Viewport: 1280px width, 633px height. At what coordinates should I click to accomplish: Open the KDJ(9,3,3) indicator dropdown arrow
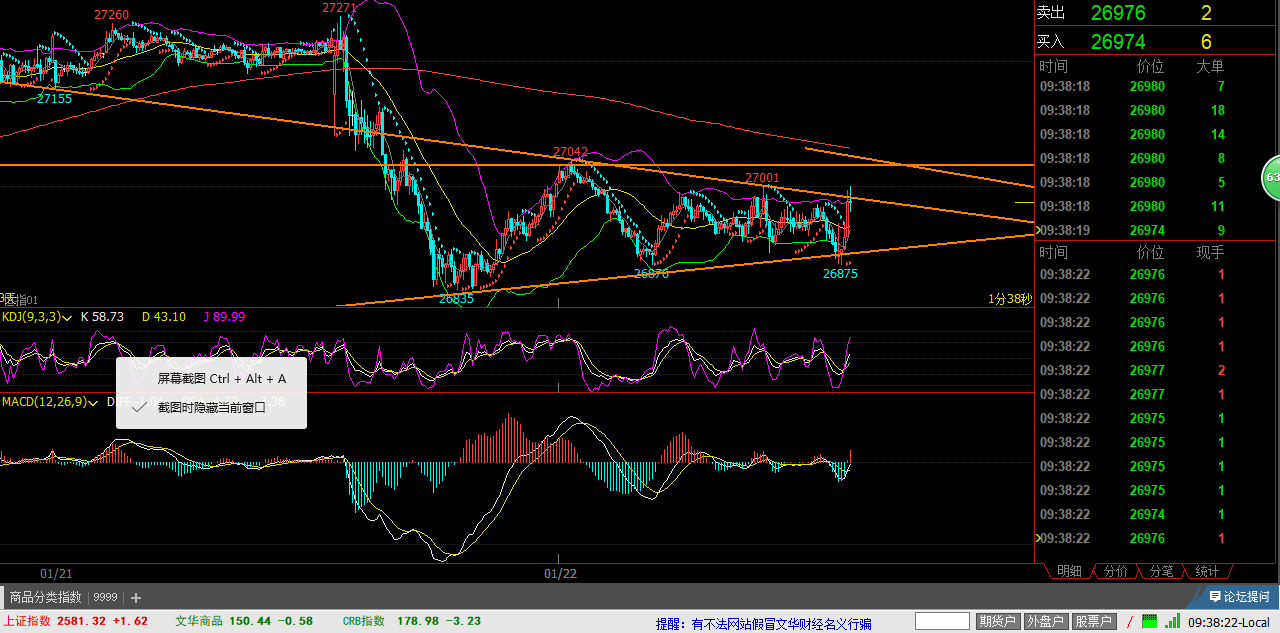(67, 317)
